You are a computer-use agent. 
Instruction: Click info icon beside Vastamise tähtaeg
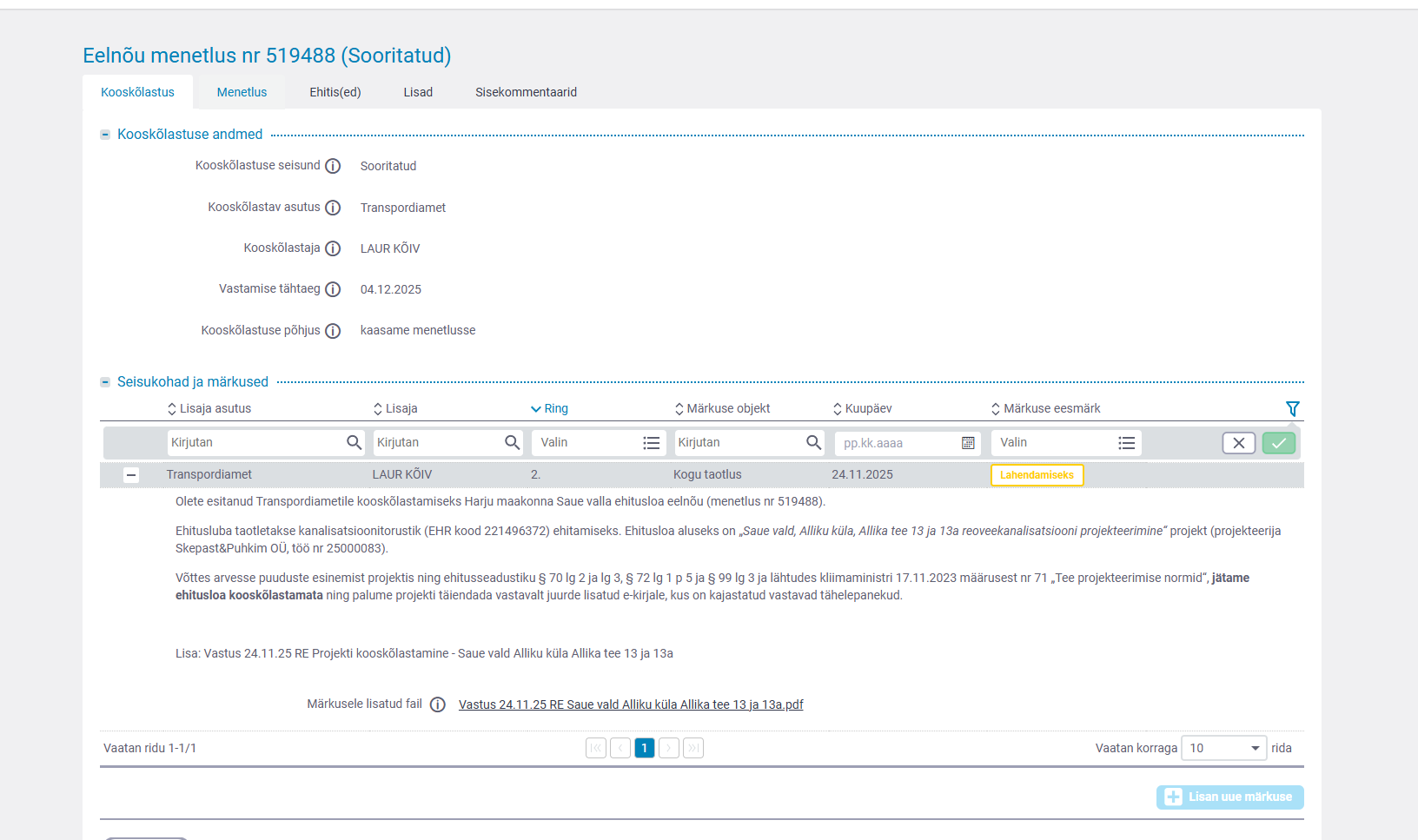pyautogui.click(x=333, y=289)
